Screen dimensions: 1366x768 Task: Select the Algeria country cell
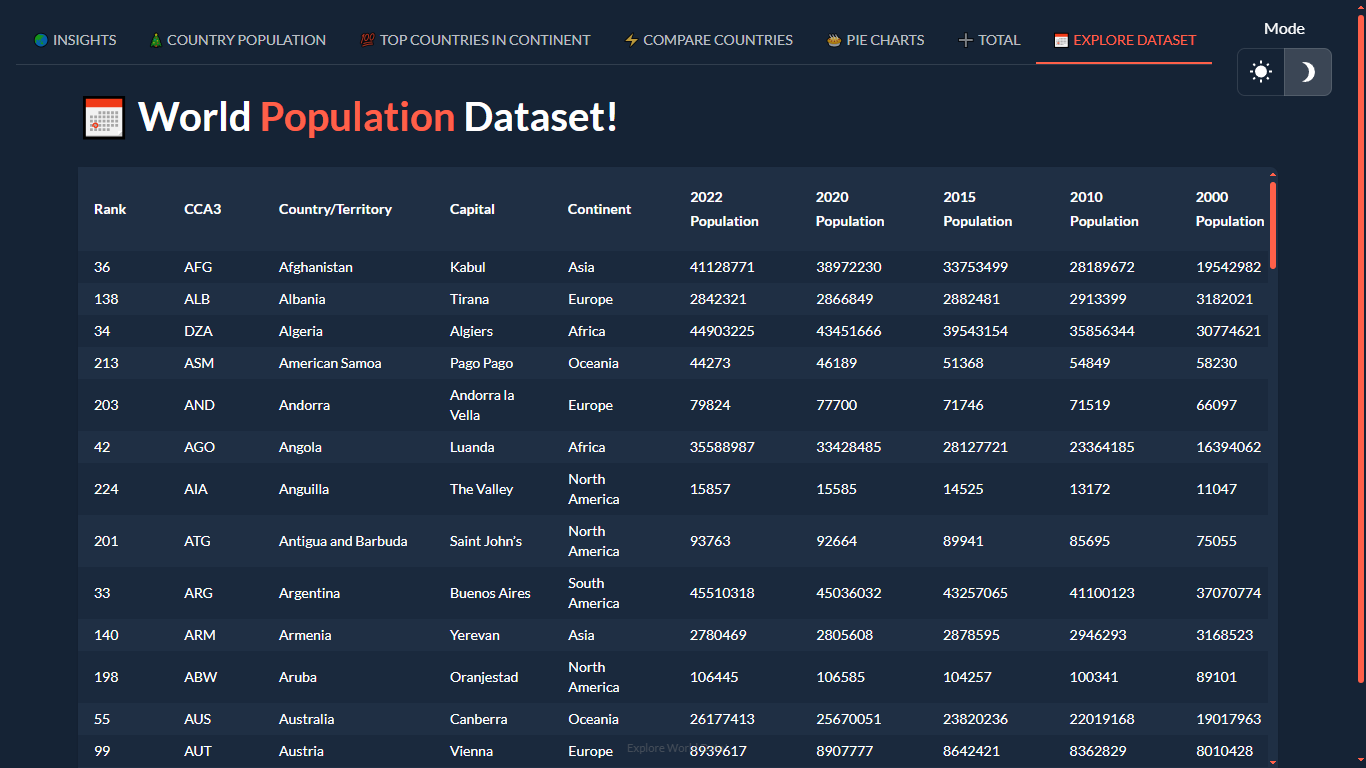[x=301, y=331]
